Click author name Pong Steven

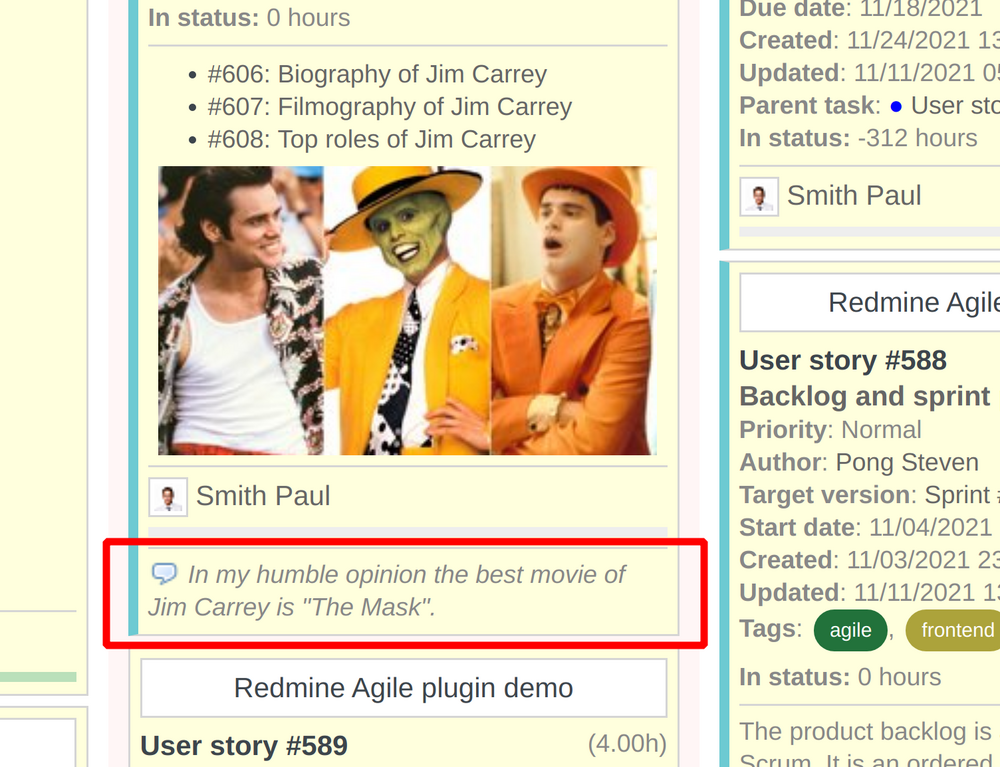pos(907,462)
